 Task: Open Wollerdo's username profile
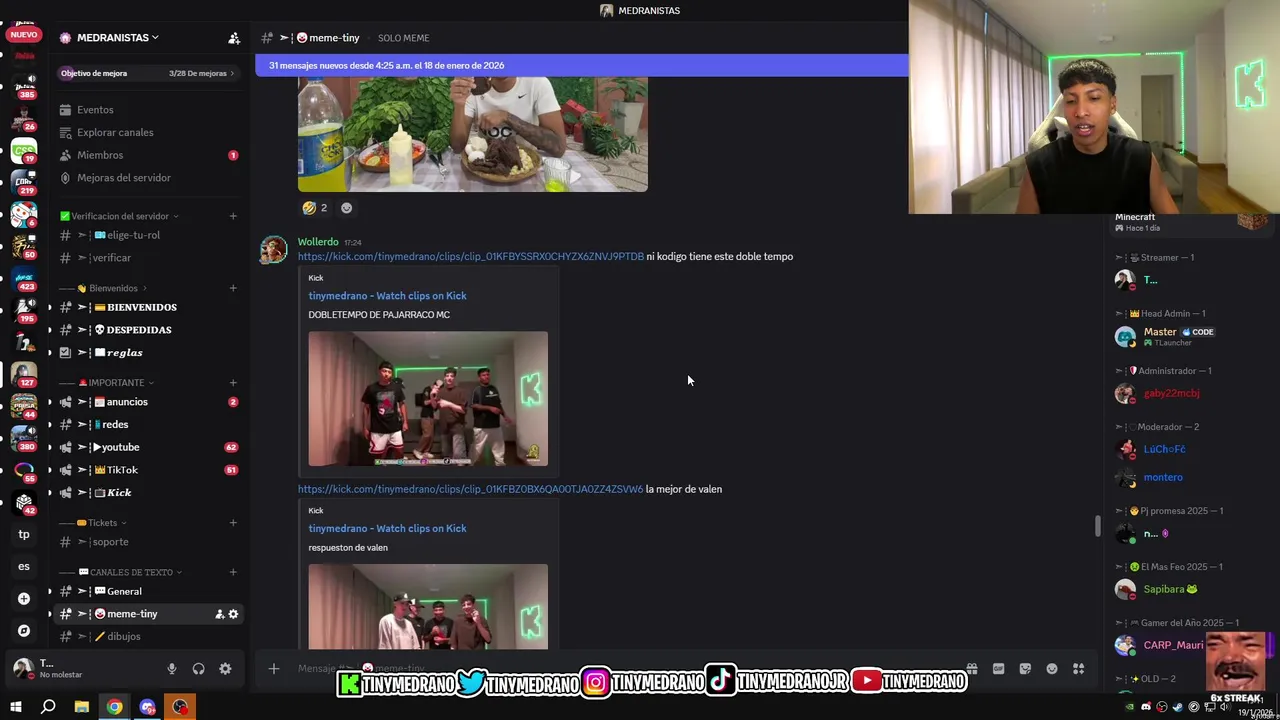pos(318,242)
